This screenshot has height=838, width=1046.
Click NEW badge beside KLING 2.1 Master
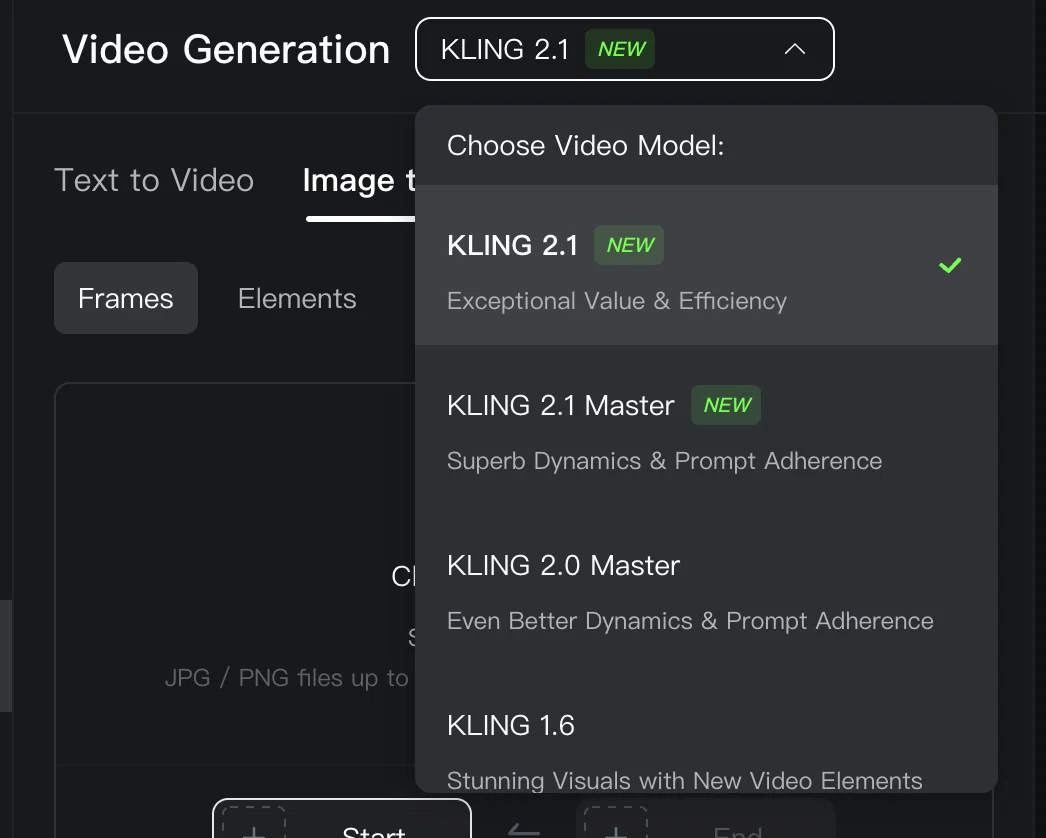pyautogui.click(x=726, y=405)
